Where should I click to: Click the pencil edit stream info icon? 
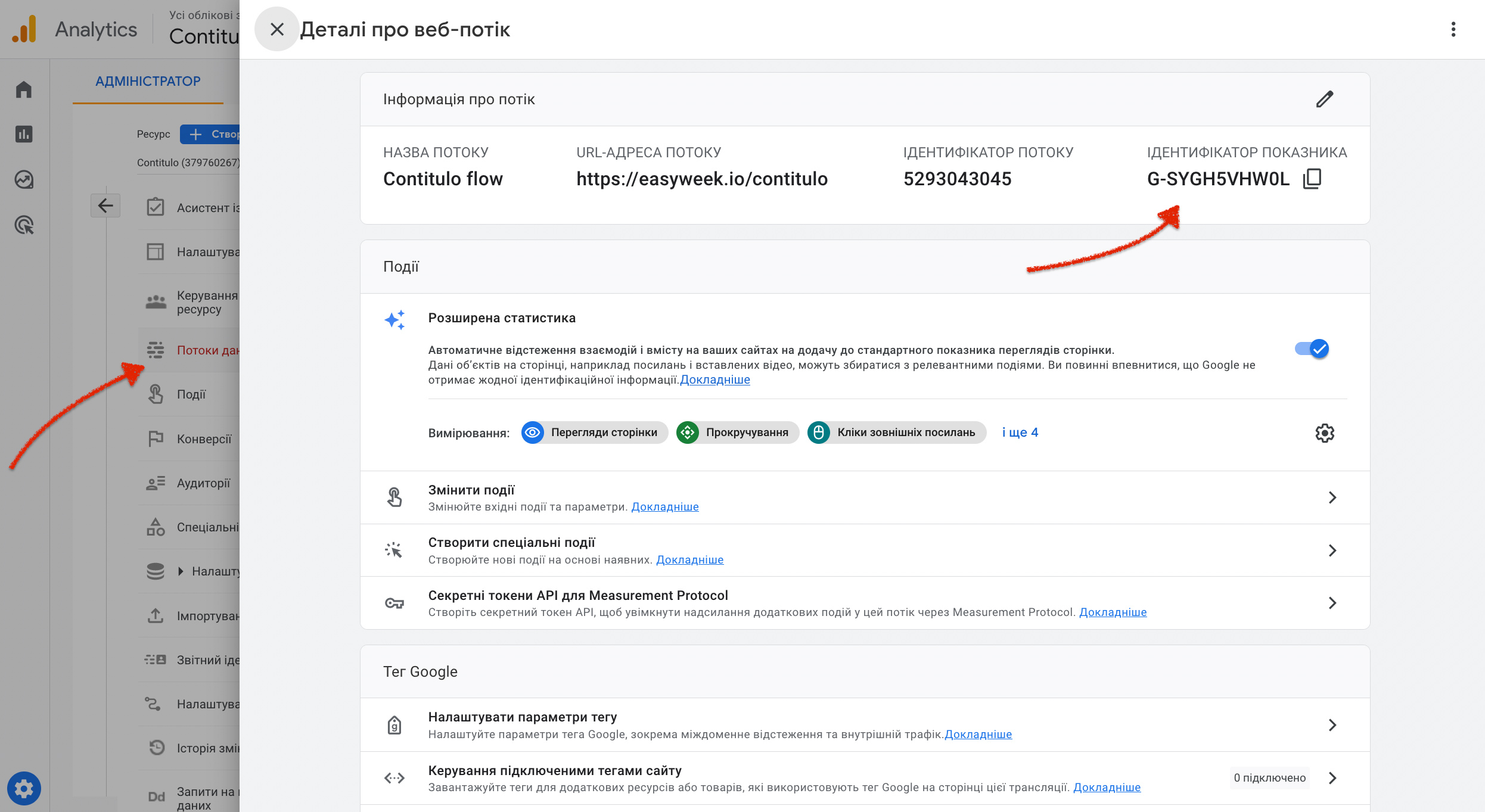click(1324, 99)
